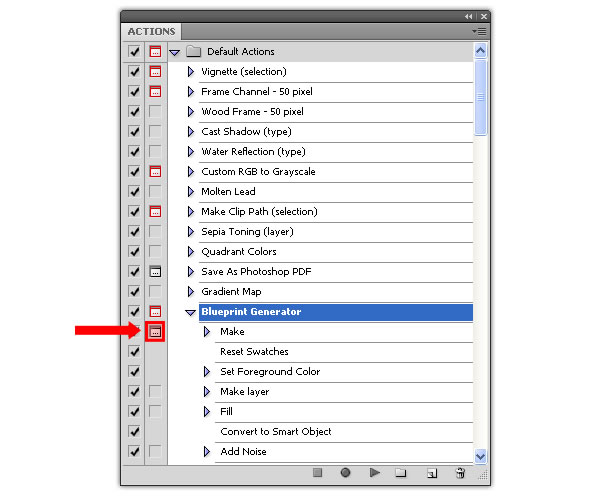Expand Water Reflection (type) action
This screenshot has height=501, width=600.
point(191,152)
